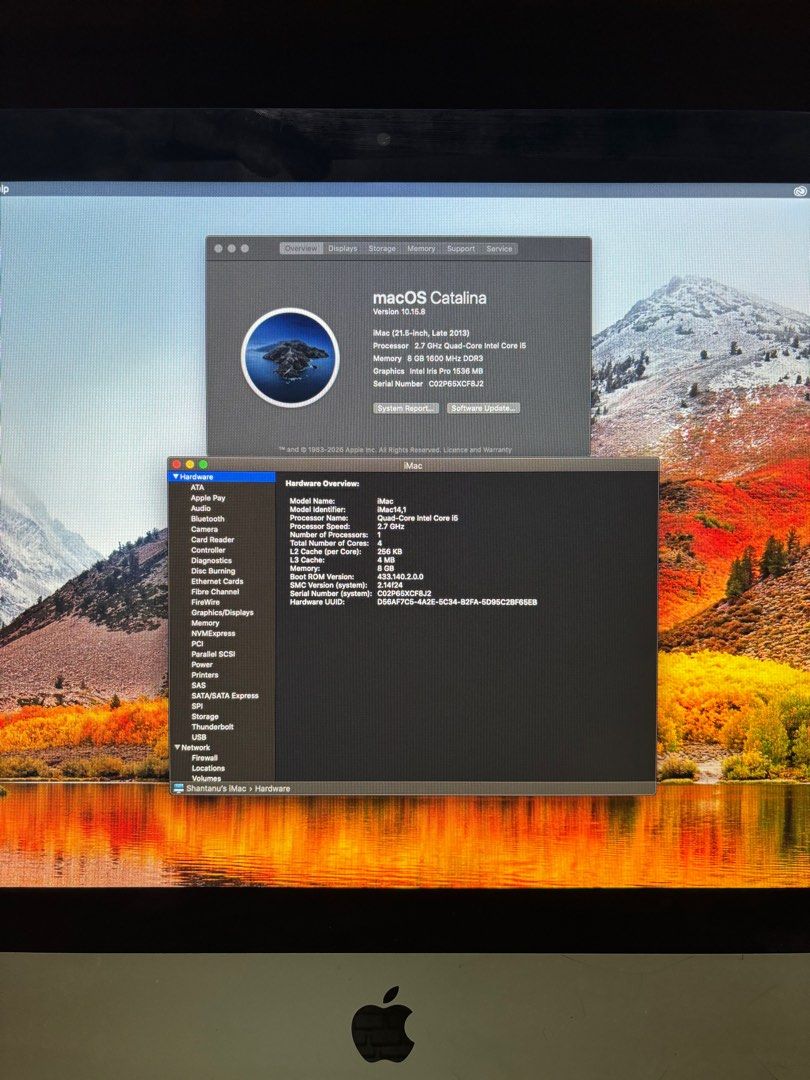Click the Hardware UUID value
This screenshot has width=810, height=1080.
[x=457, y=602]
